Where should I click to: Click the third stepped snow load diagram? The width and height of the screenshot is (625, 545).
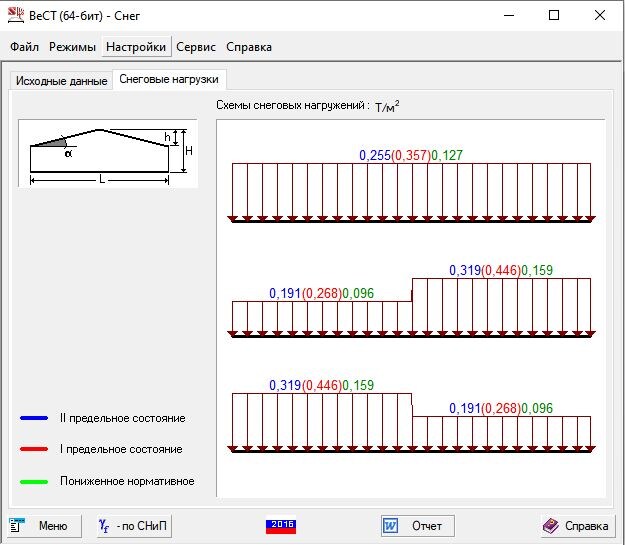tap(411, 423)
